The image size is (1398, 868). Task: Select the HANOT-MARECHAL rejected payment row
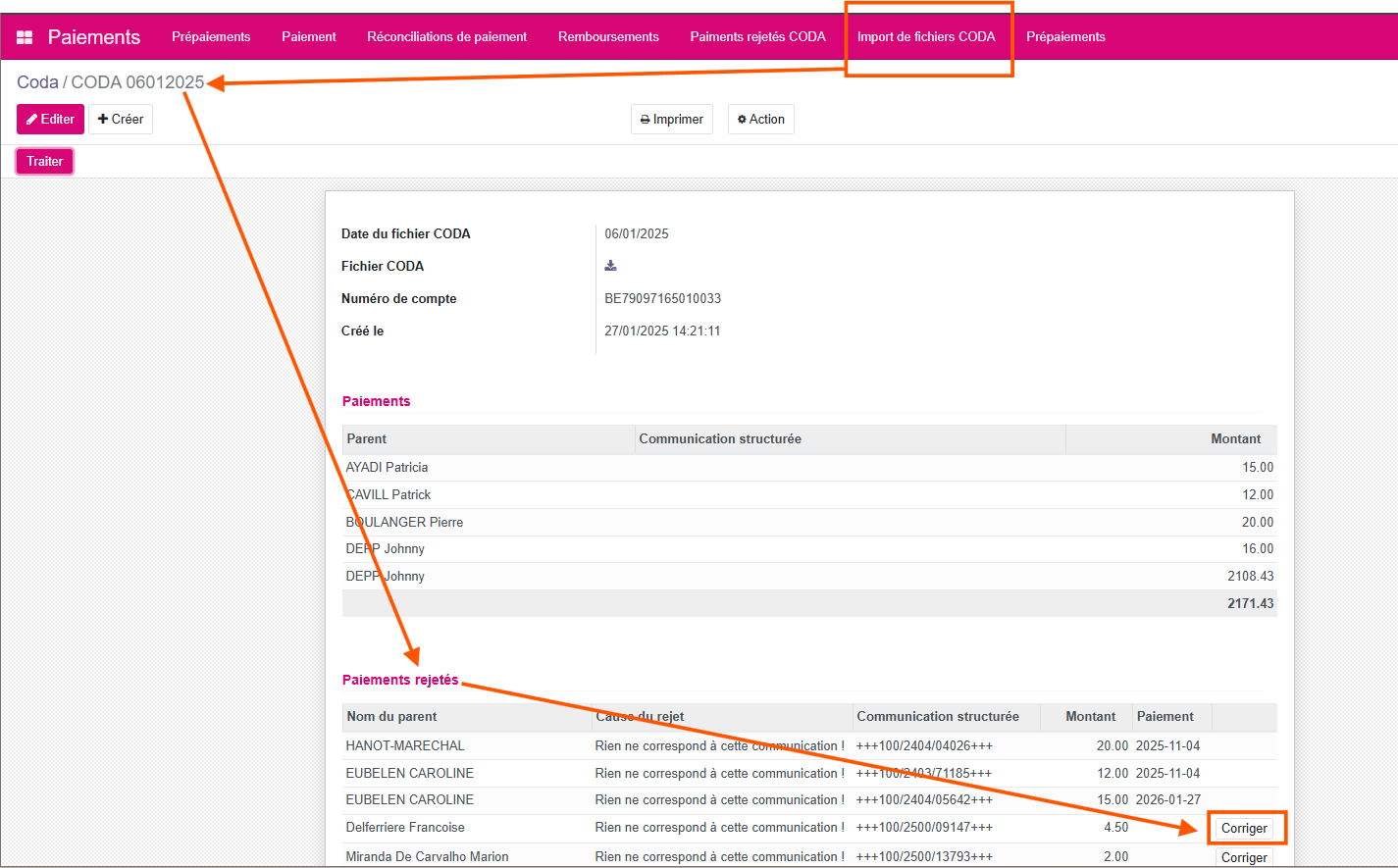coord(405,746)
